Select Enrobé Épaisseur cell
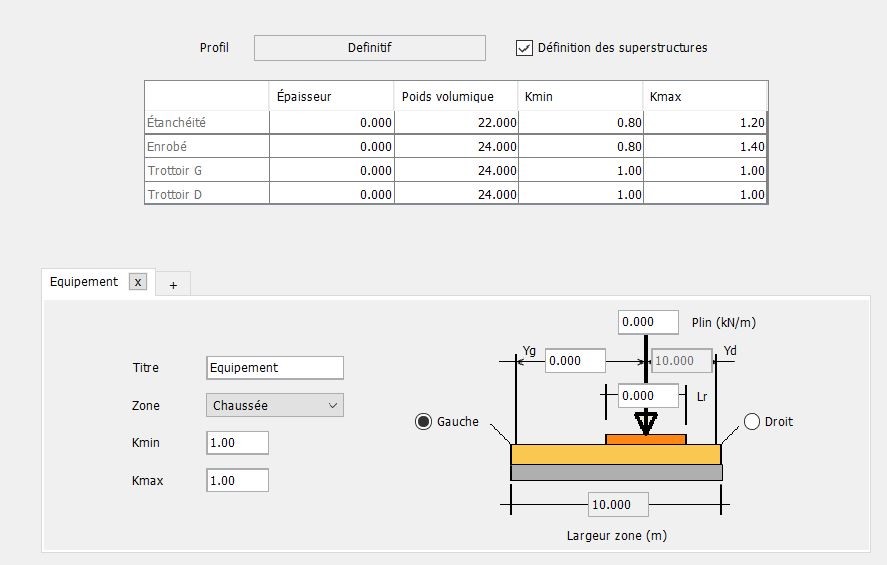This screenshot has height=565, width=887. [x=331, y=146]
